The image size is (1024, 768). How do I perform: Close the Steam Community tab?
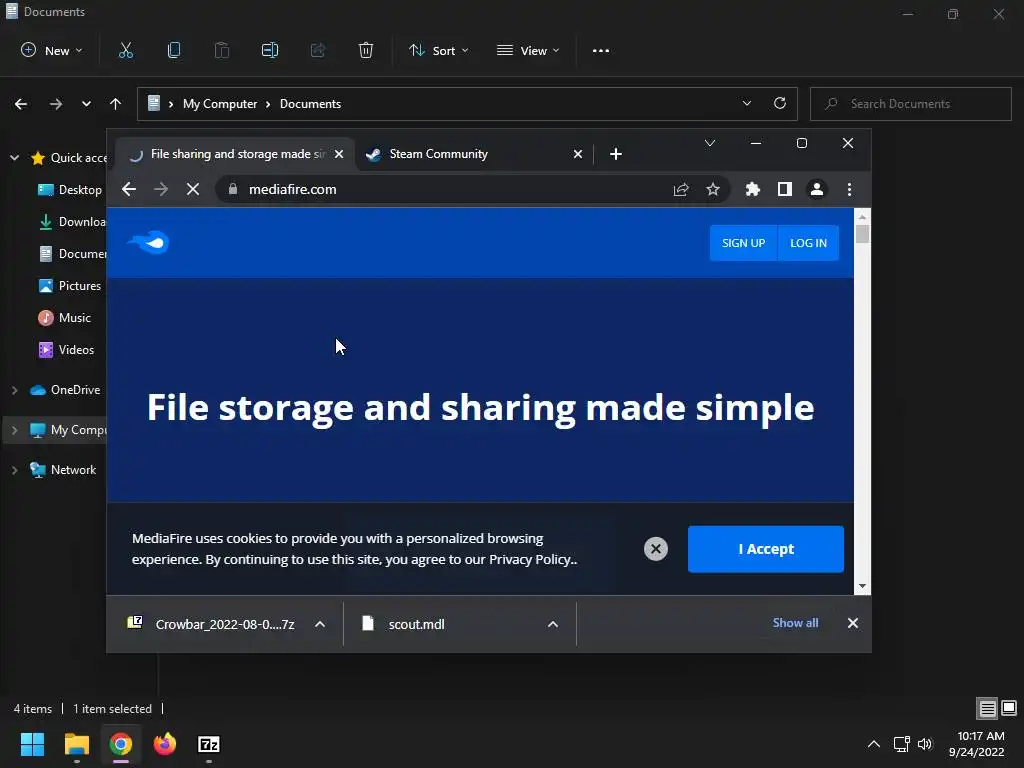pos(577,154)
